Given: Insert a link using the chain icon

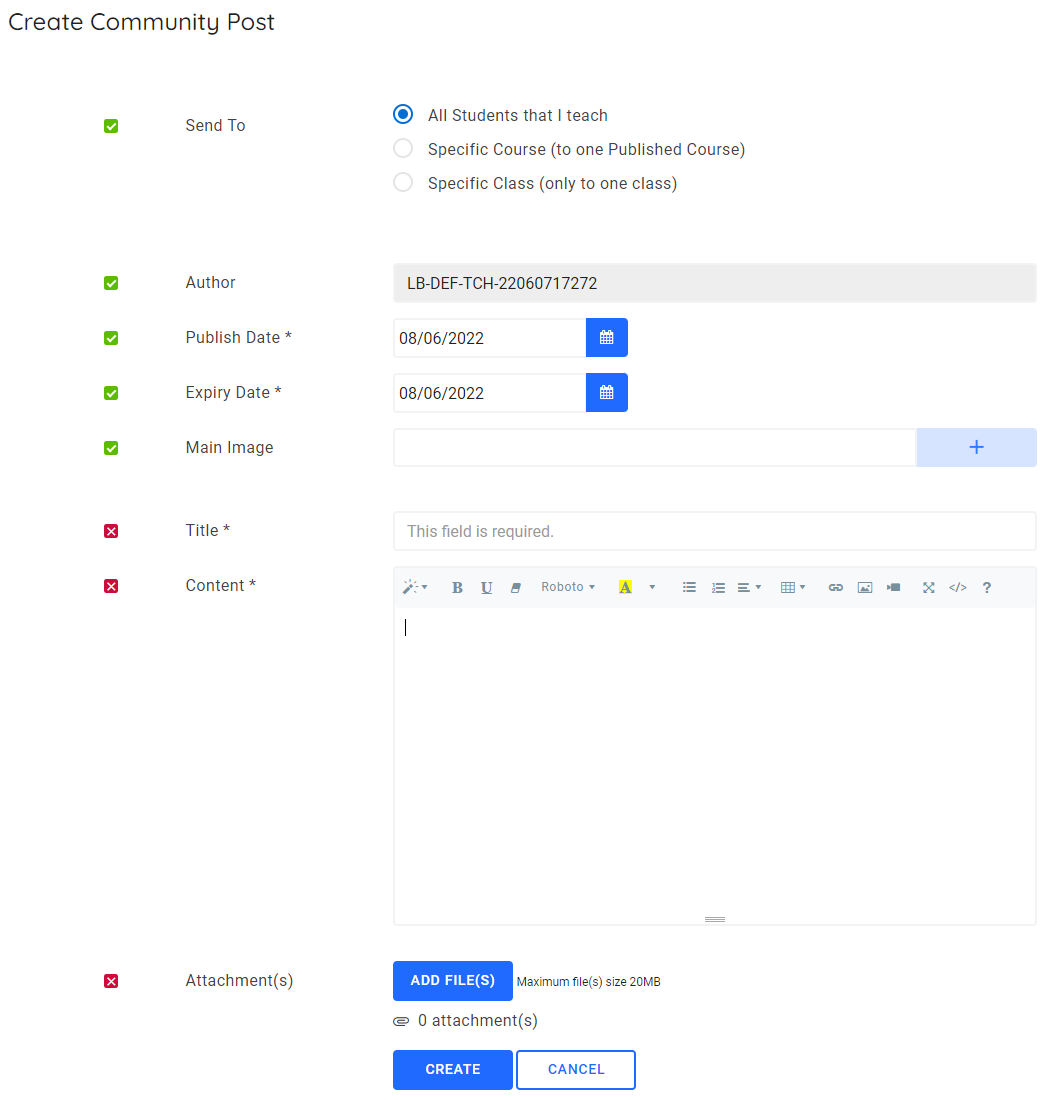Looking at the screenshot, I should (836, 587).
